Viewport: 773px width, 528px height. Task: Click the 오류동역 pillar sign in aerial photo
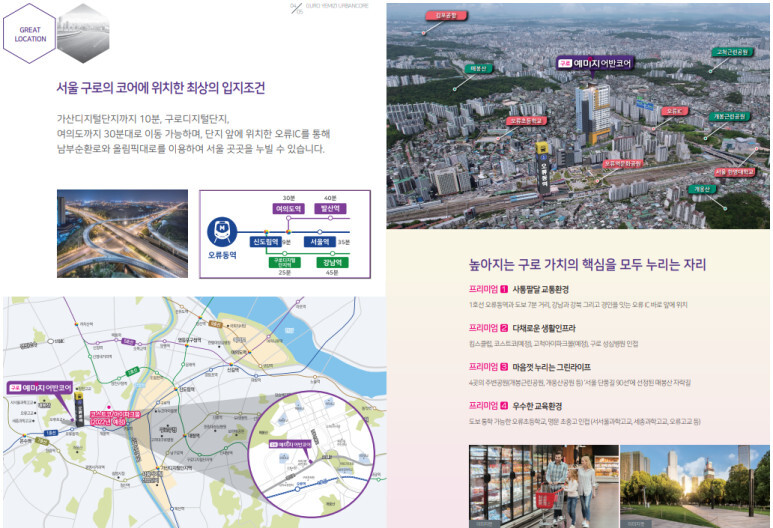coord(543,168)
